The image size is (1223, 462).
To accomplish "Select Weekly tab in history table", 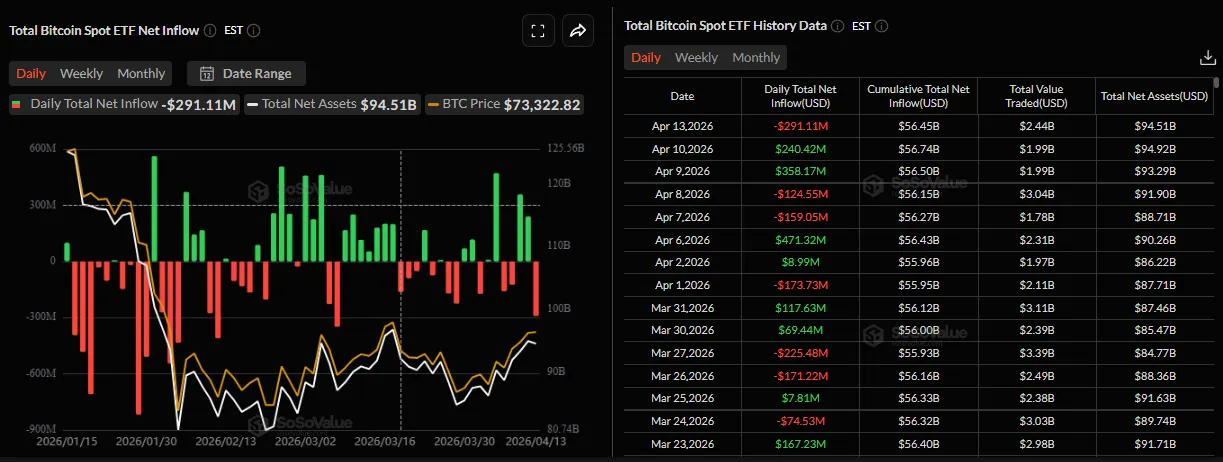I will click(x=696, y=57).
